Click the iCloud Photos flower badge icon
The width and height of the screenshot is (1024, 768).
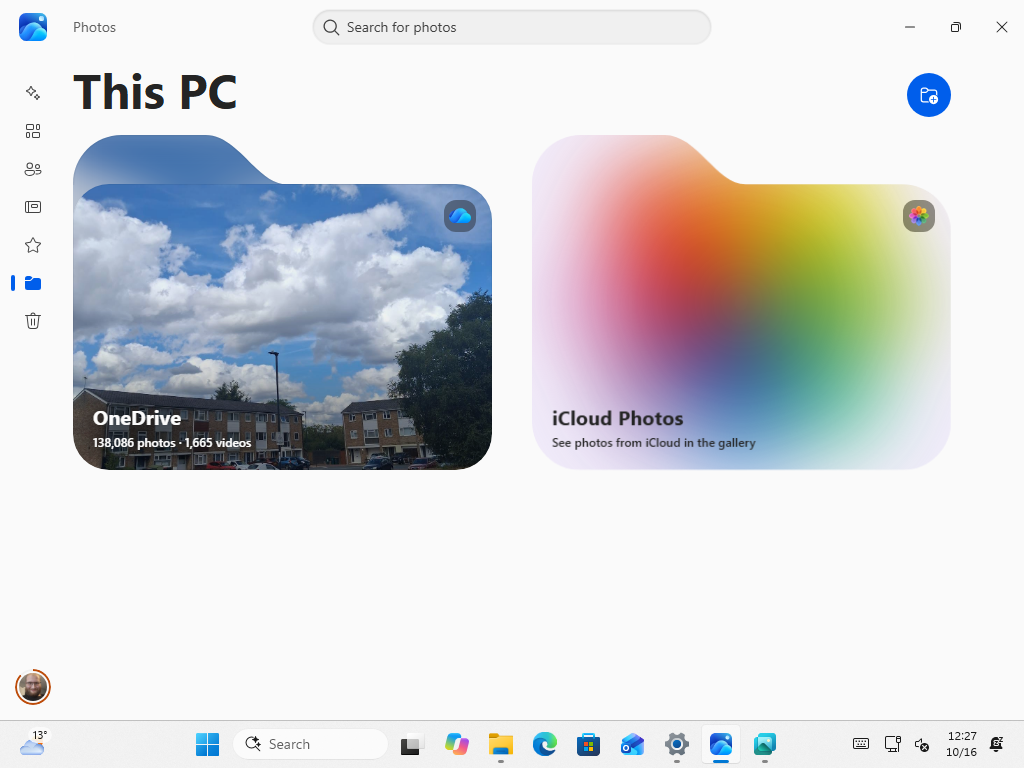pyautogui.click(x=919, y=216)
